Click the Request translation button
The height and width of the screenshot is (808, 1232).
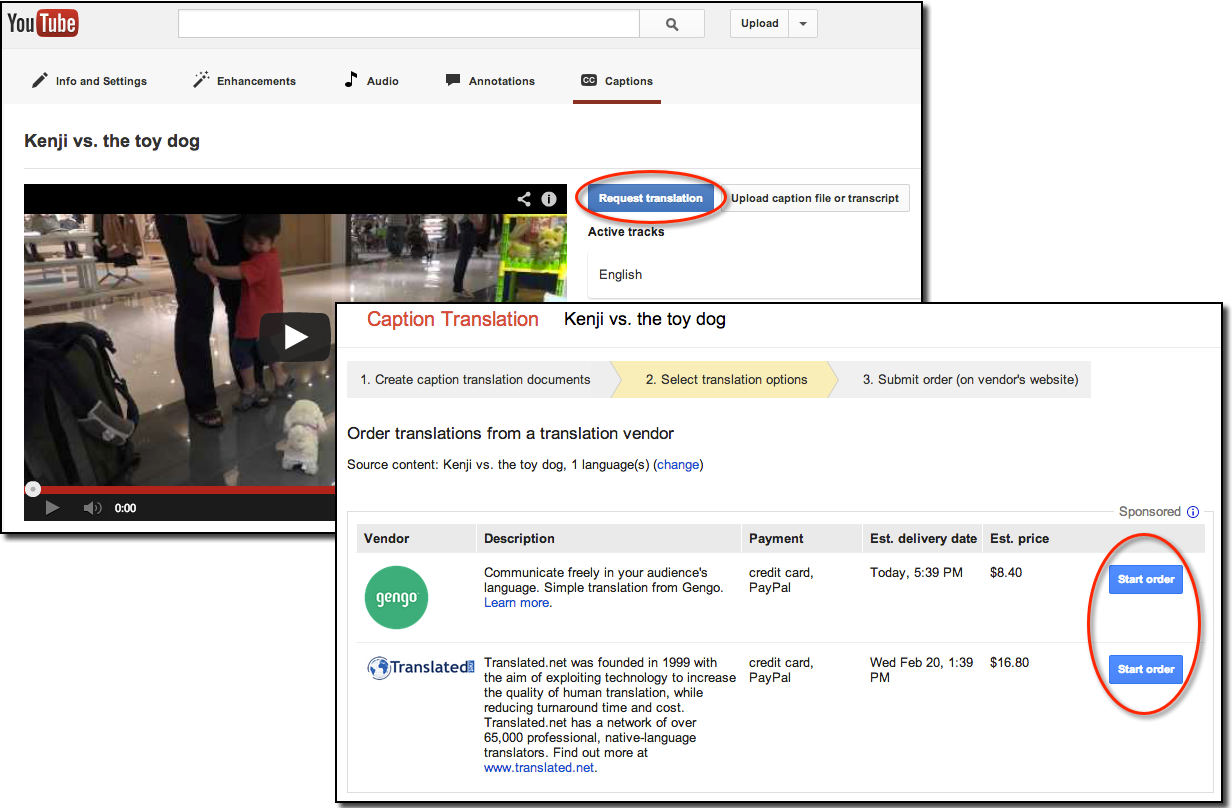pos(651,198)
